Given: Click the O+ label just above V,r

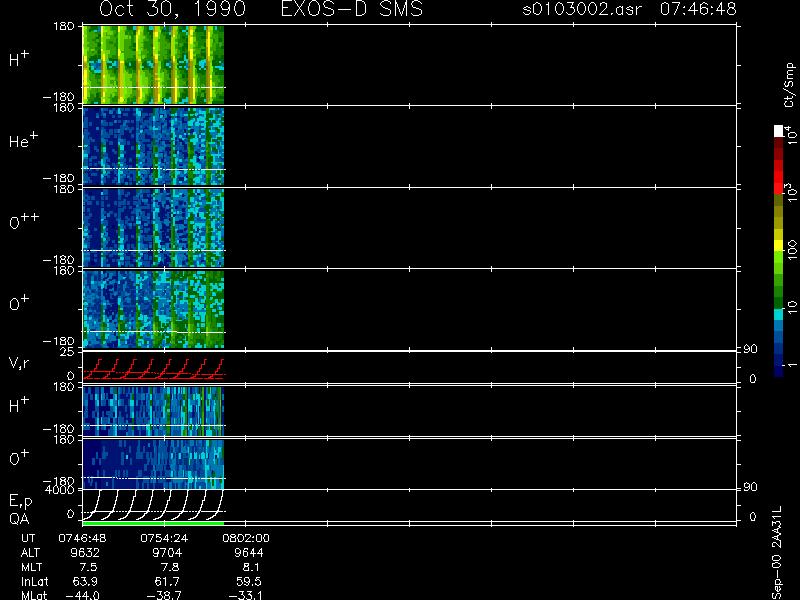Looking at the screenshot, I should click(19, 303).
